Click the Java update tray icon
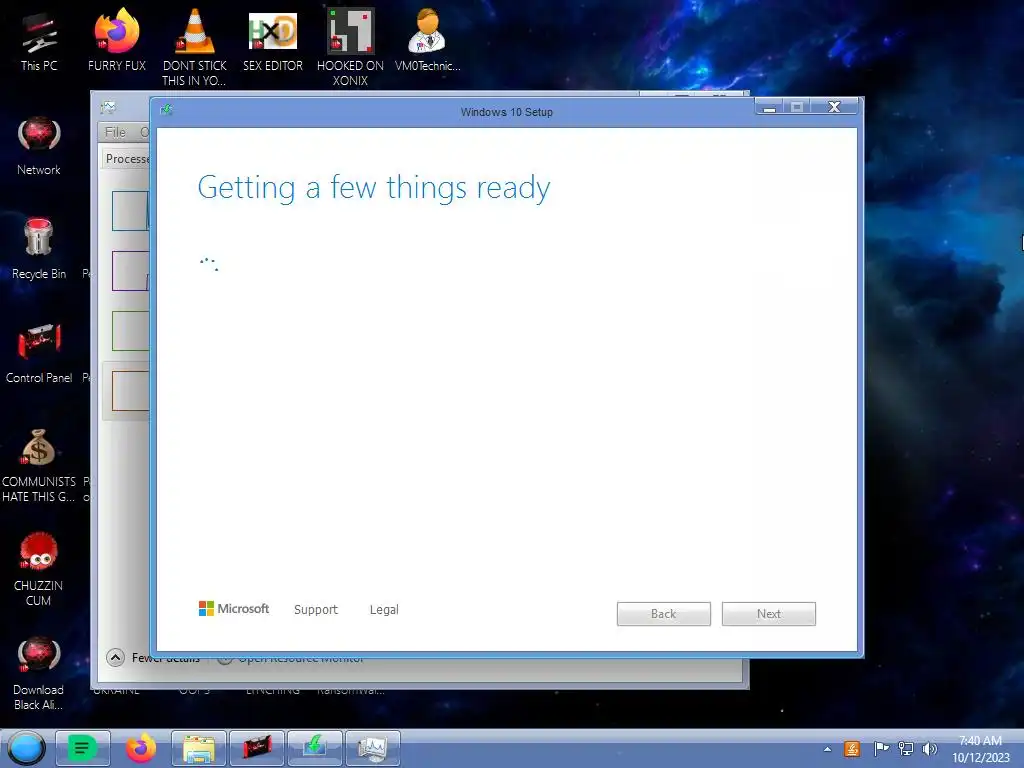The width and height of the screenshot is (1024, 768). (x=852, y=749)
